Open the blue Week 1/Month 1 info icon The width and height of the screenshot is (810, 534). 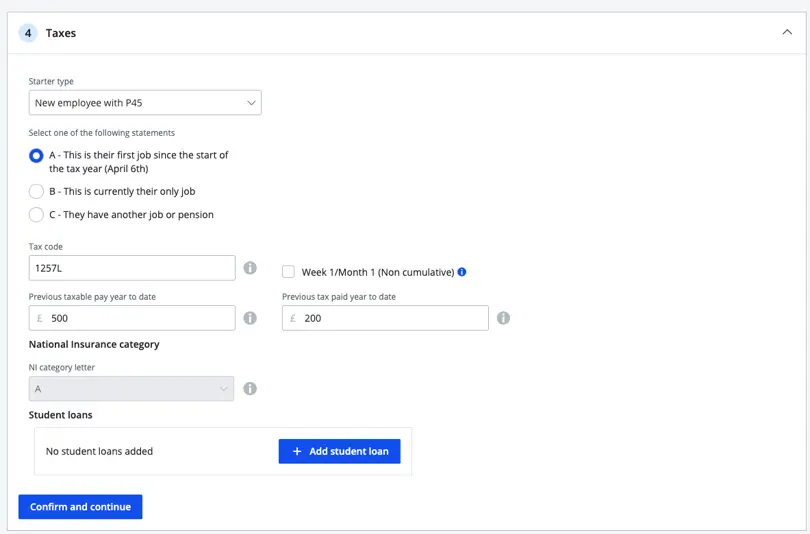(462, 272)
